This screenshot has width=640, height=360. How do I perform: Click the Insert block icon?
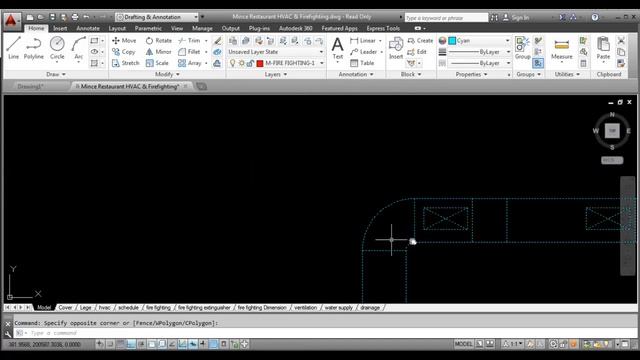point(396,48)
